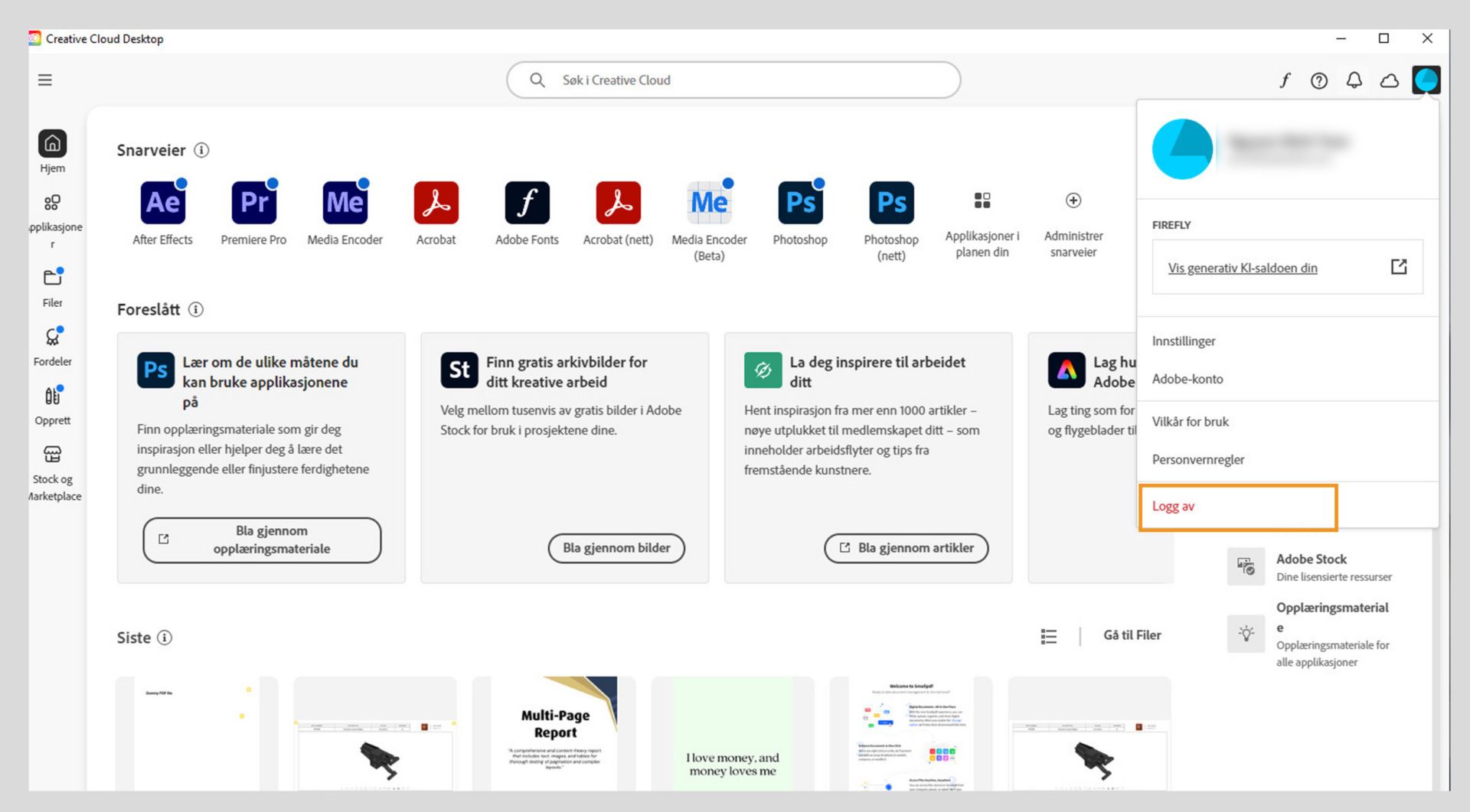Open the 'I love money' file thumbnail

point(733,733)
